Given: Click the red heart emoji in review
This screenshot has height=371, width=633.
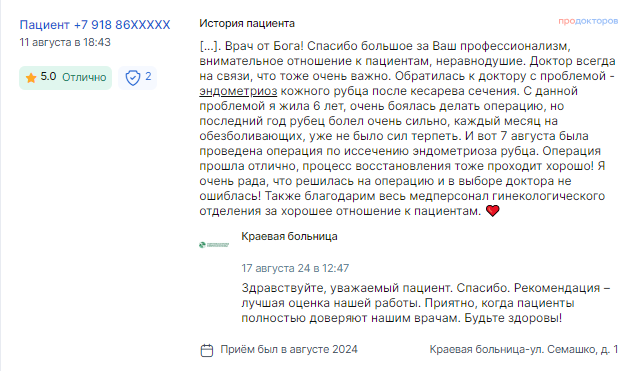Looking at the screenshot, I should click(x=493, y=211).
